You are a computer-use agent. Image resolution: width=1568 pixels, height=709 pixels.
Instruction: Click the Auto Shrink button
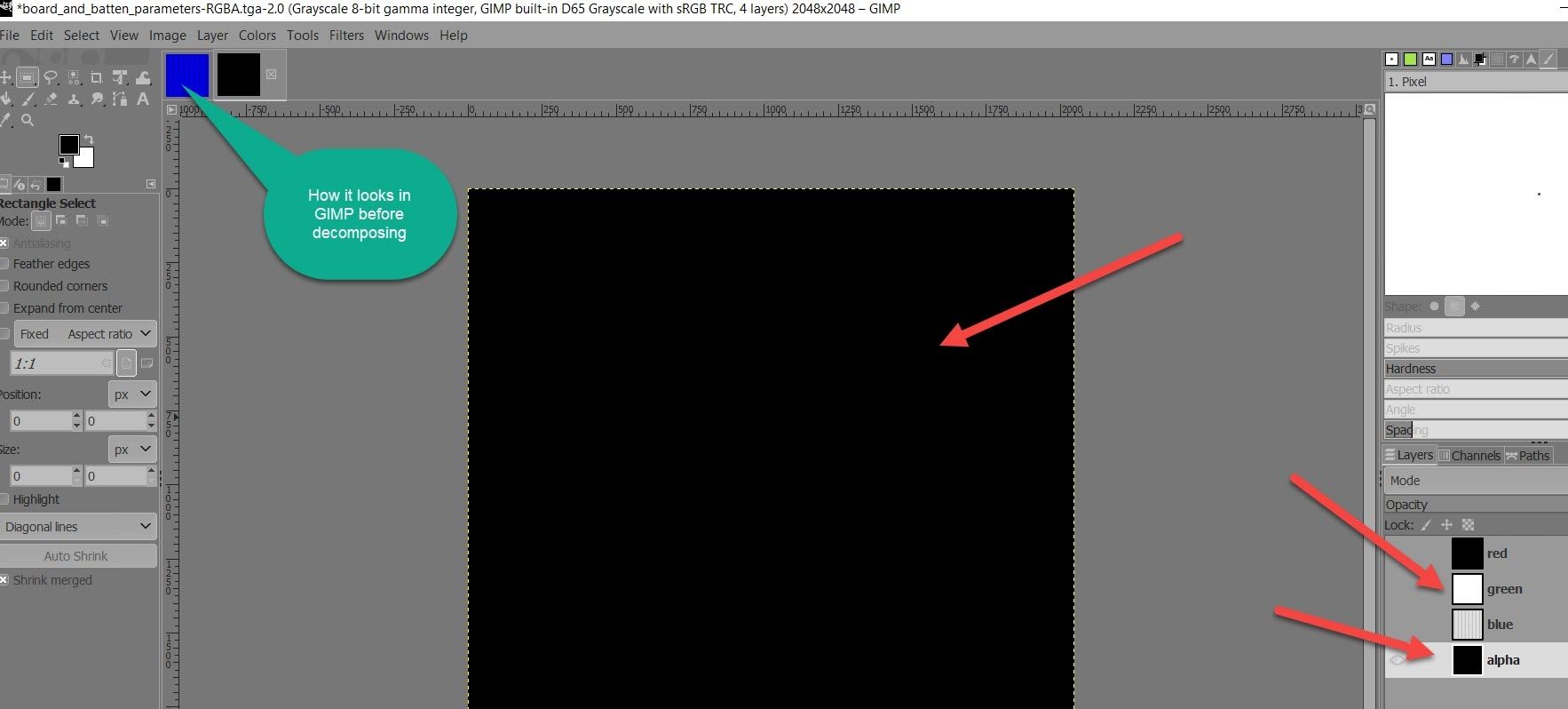click(77, 556)
